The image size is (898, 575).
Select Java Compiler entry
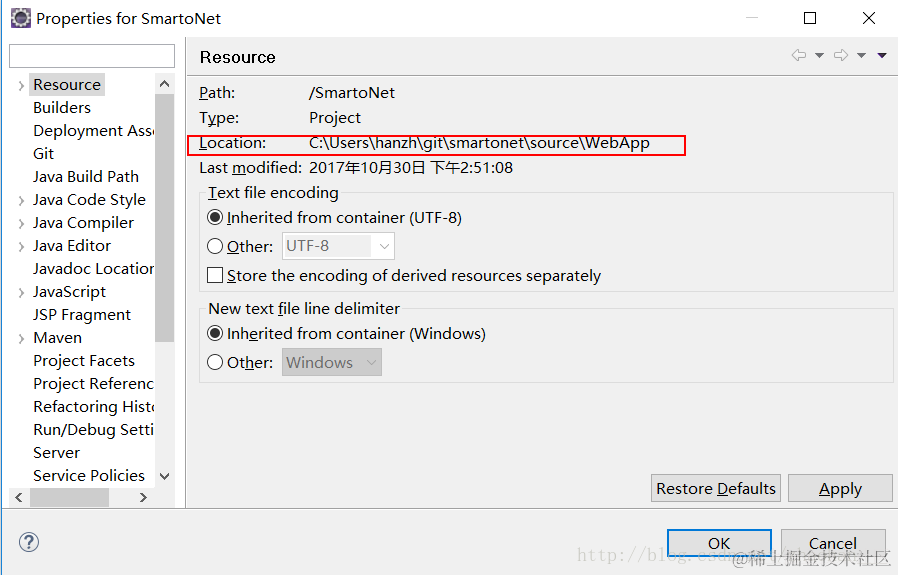point(84,223)
